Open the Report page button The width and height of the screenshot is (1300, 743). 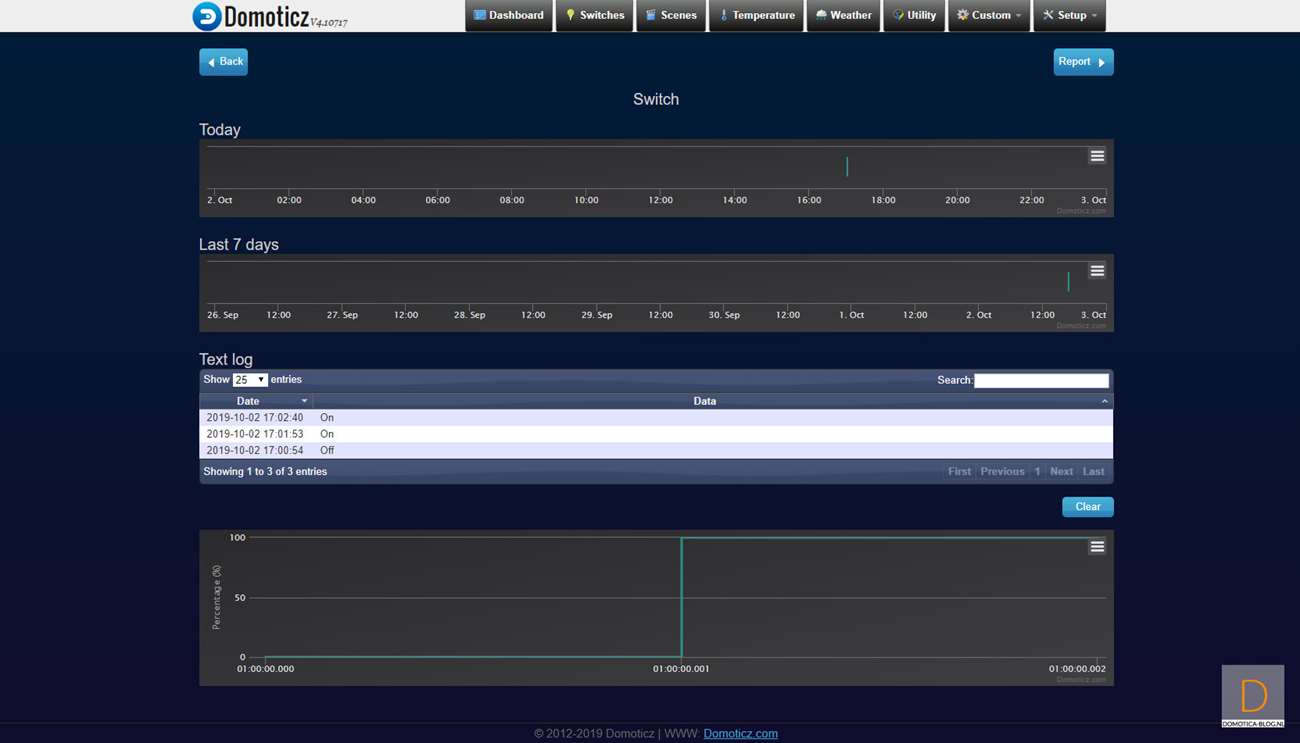[x=1083, y=62]
